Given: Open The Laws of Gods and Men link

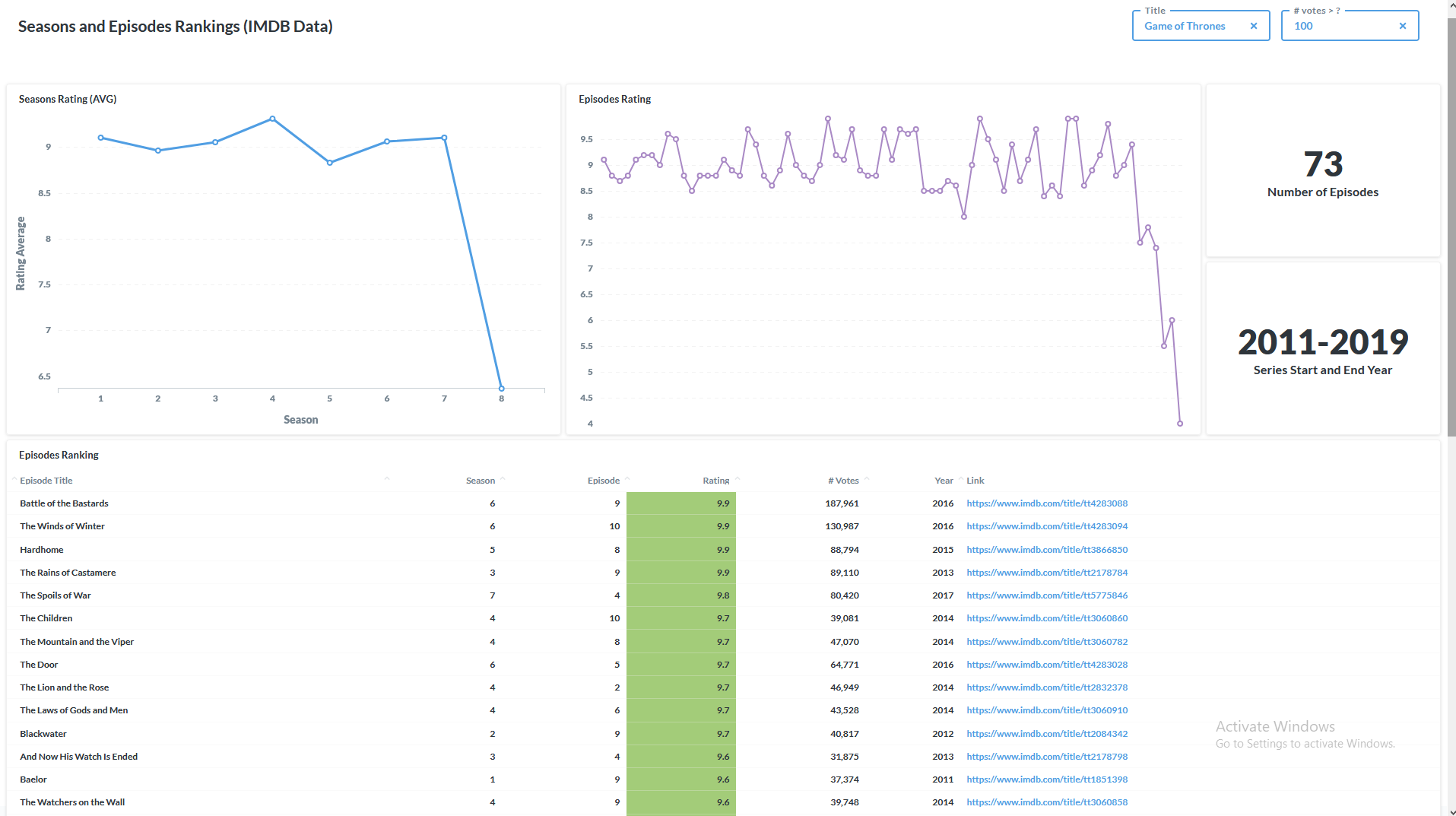Looking at the screenshot, I should point(1047,710).
